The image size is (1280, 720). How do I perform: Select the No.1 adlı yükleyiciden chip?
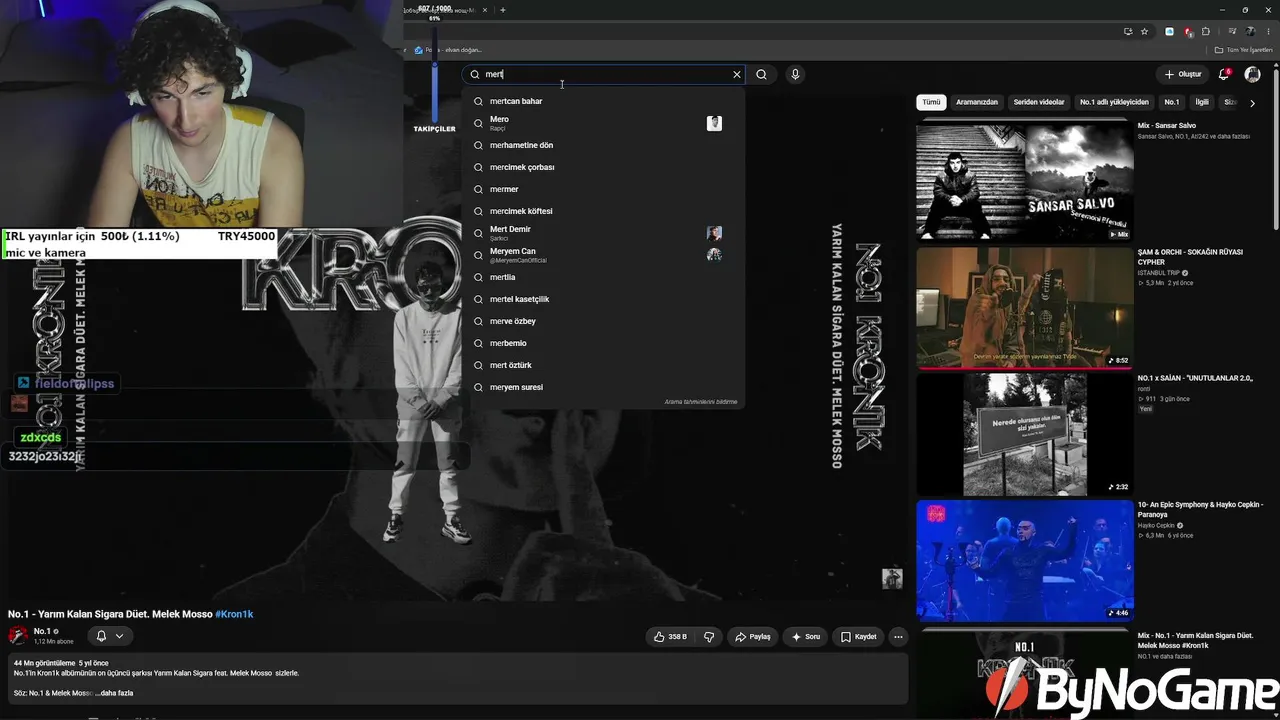(x=1114, y=102)
